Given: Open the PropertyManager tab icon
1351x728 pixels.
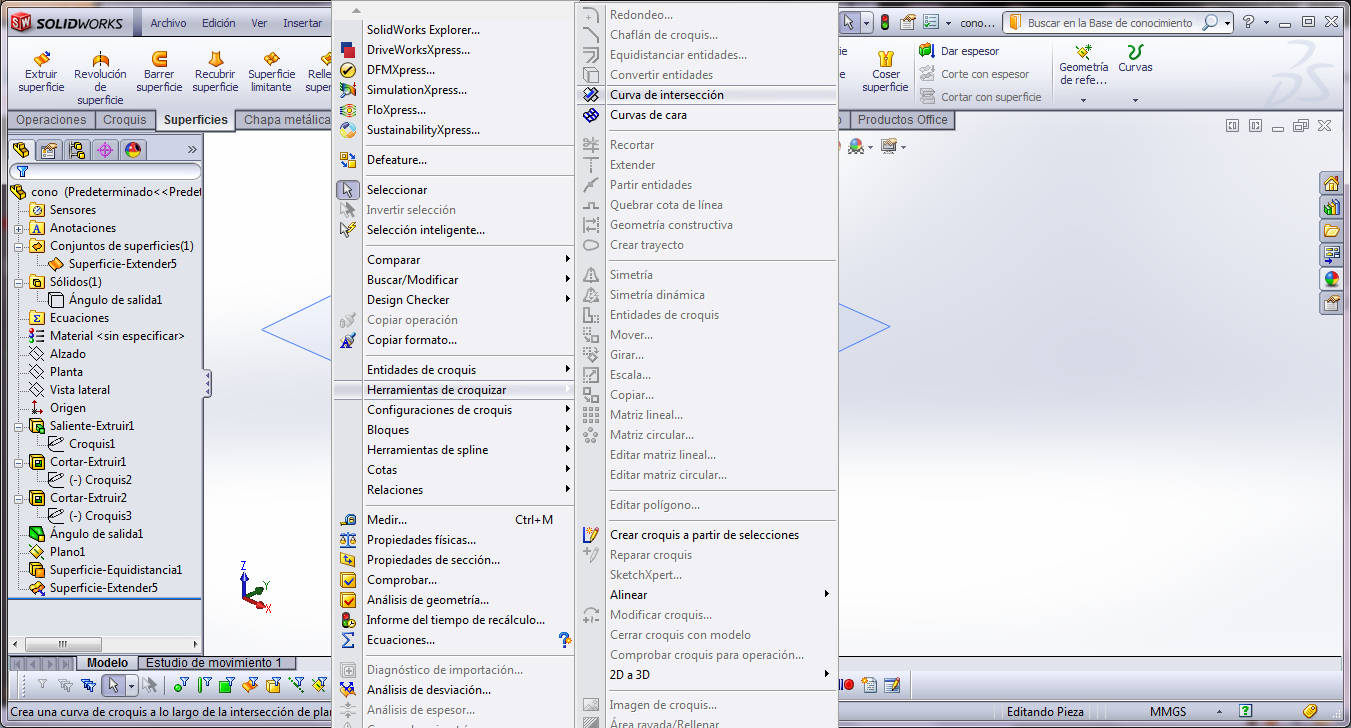Looking at the screenshot, I should click(x=48, y=150).
